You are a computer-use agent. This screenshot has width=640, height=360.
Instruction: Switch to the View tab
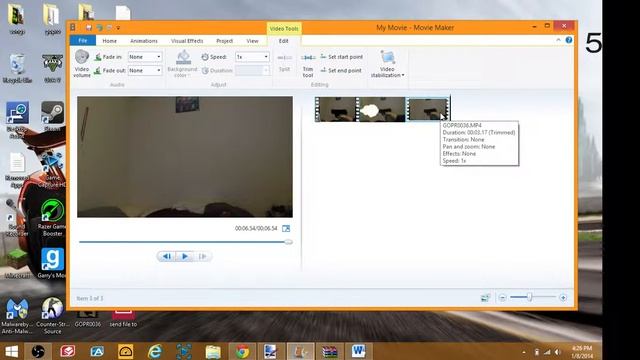click(252, 41)
